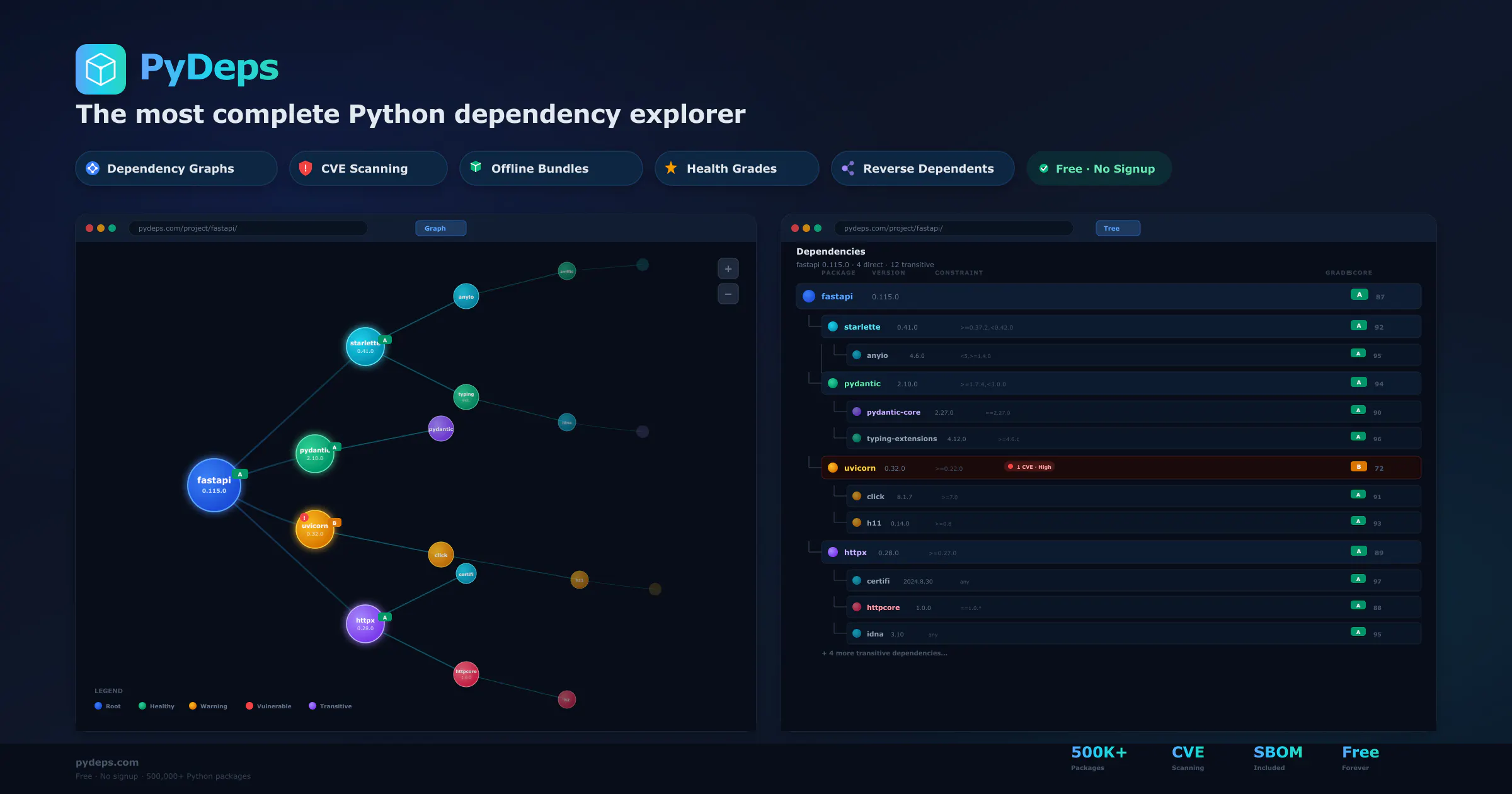This screenshot has height=794, width=1512.
Task: Zoom out with the graph minus button
Action: click(728, 294)
